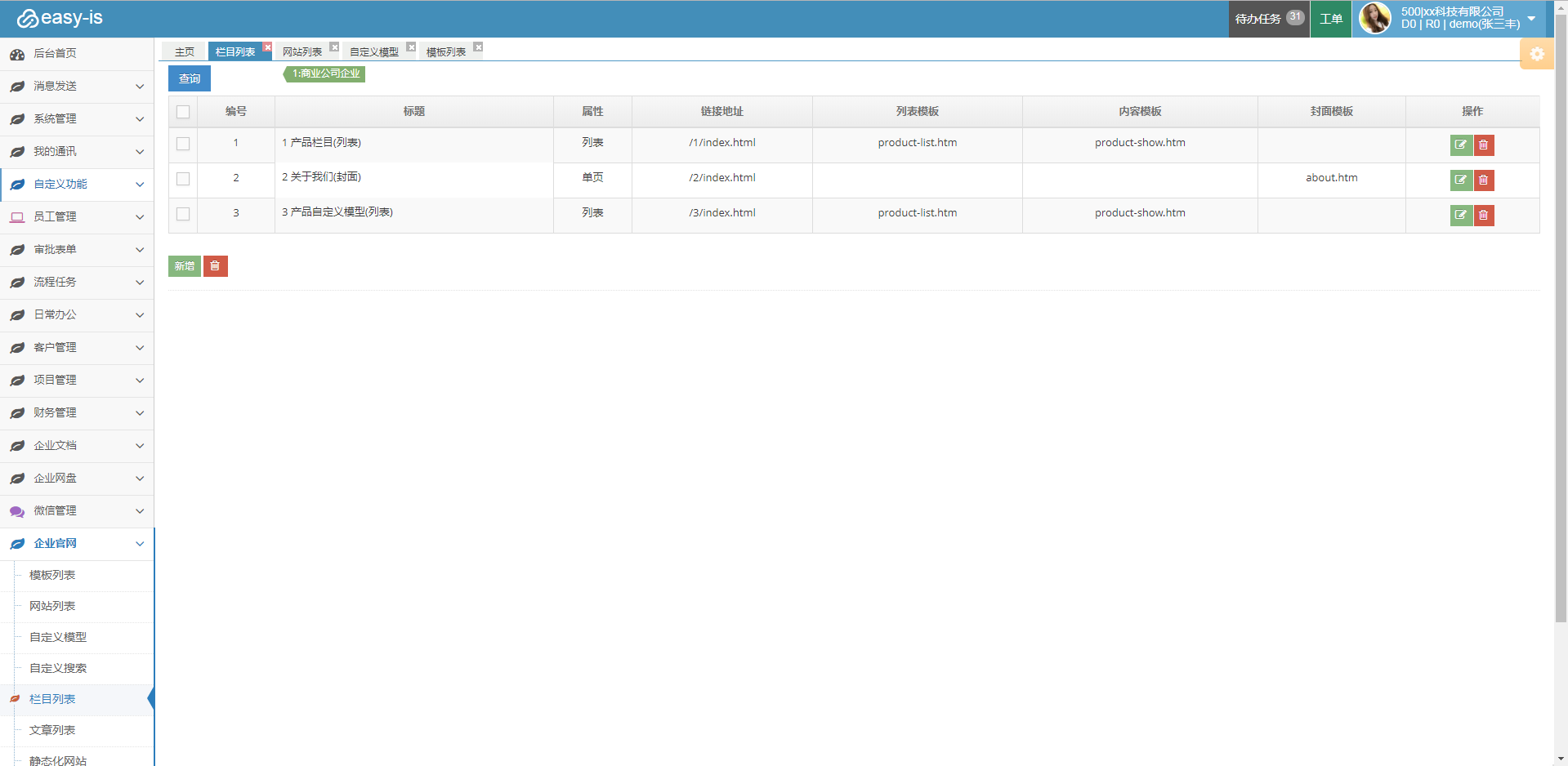Click the 500|xx科技有限公司 company name

1452,11
